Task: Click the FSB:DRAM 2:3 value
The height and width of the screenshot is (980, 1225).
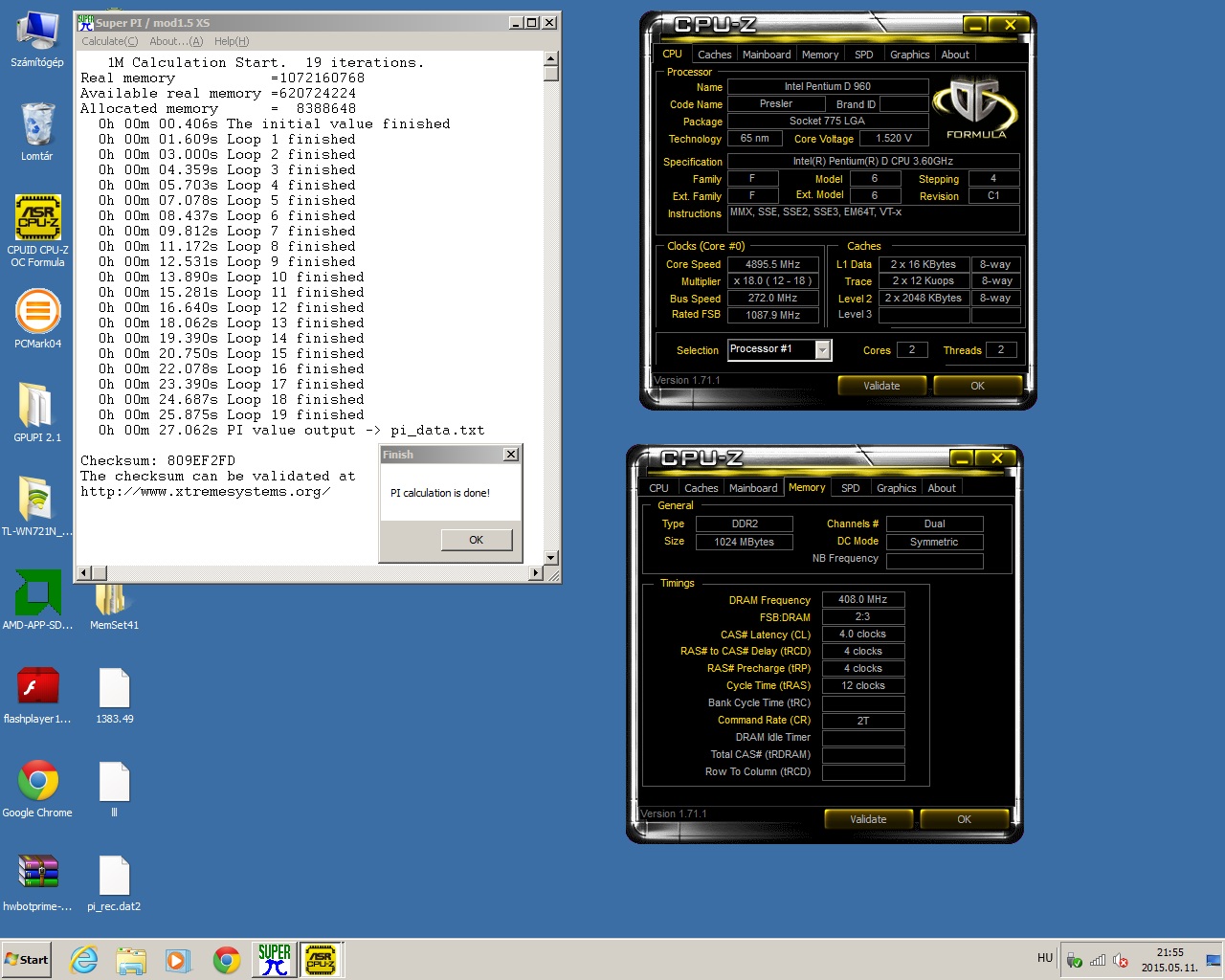Action: pyautogui.click(x=863, y=617)
